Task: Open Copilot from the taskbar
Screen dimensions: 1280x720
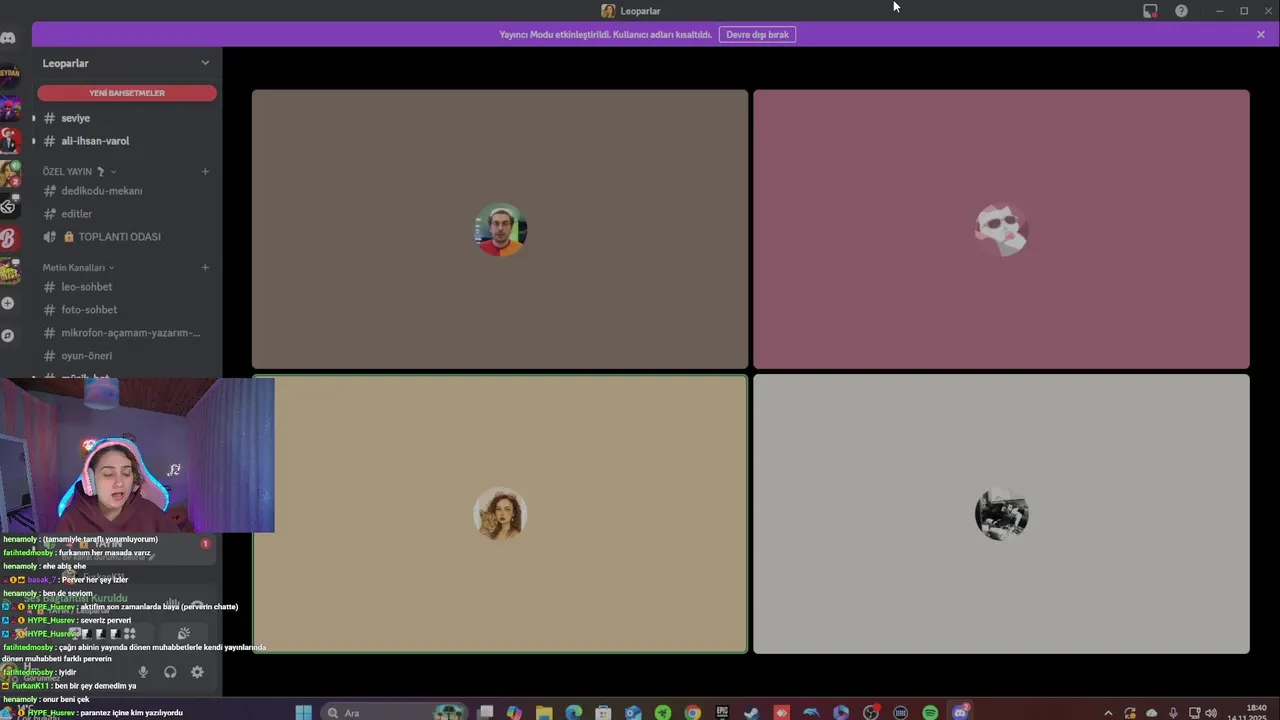Action: 514,713
